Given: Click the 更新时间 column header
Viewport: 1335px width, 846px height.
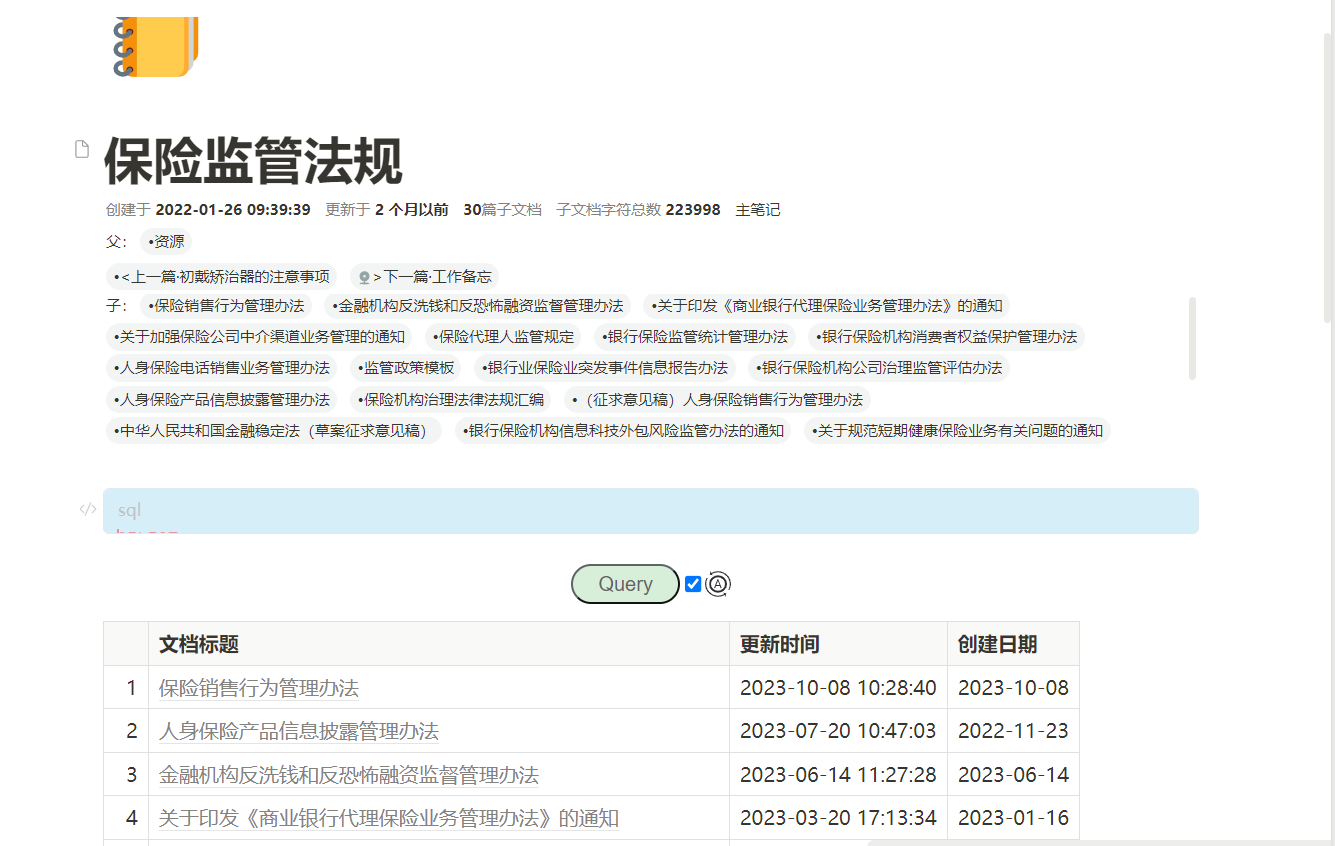Looking at the screenshot, I should [780, 644].
